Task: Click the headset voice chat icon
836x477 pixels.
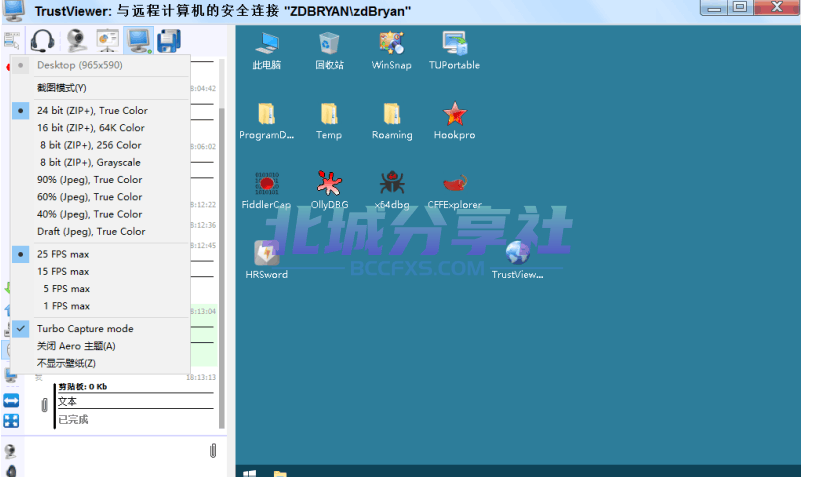Action: point(42,41)
